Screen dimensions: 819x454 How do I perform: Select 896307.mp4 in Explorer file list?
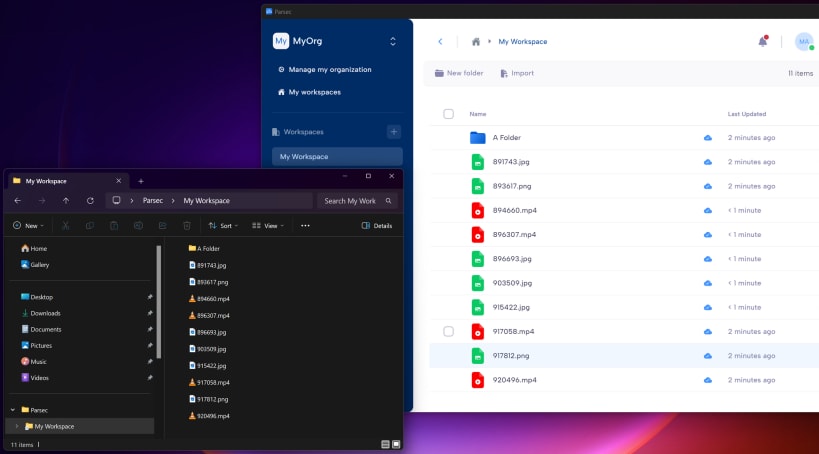[x=209, y=316]
